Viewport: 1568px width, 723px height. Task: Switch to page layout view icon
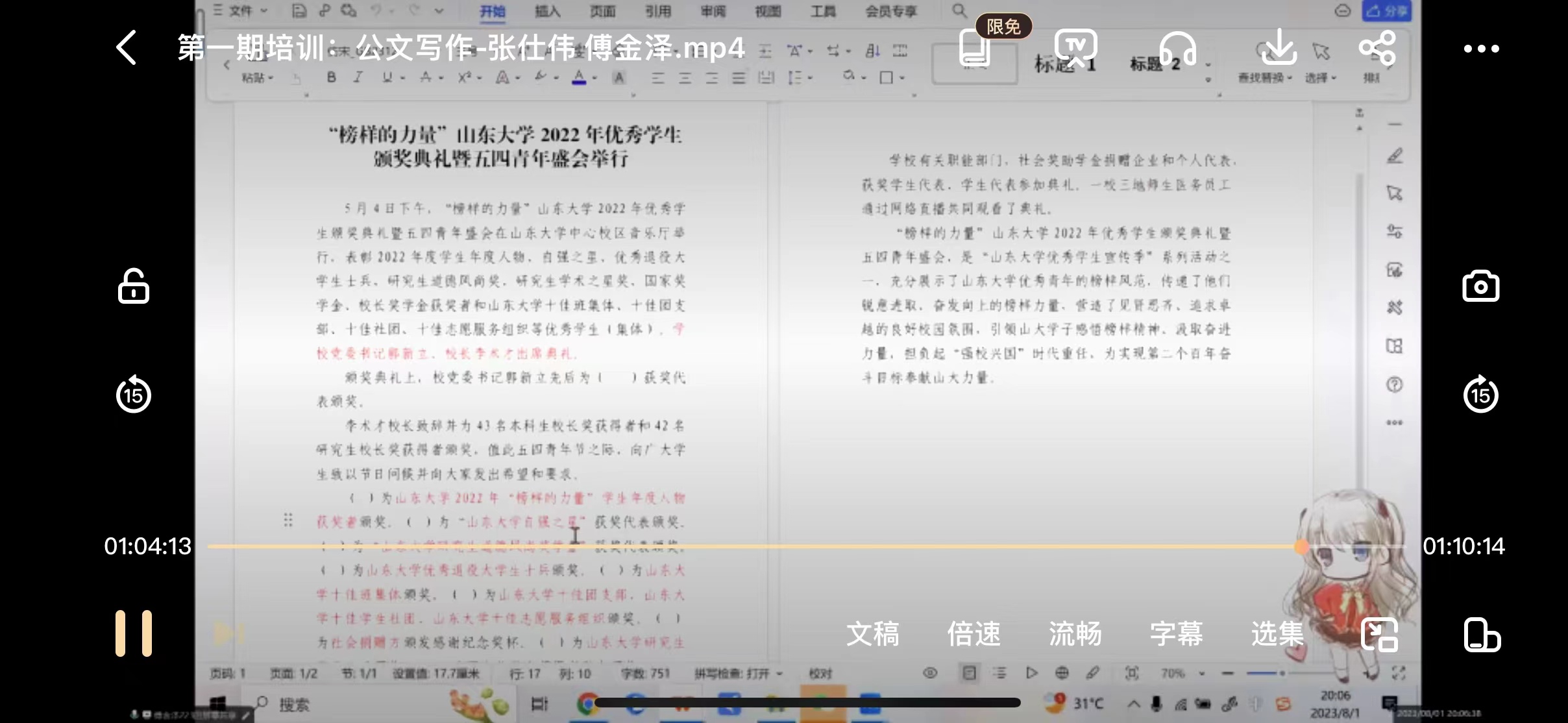[969, 673]
